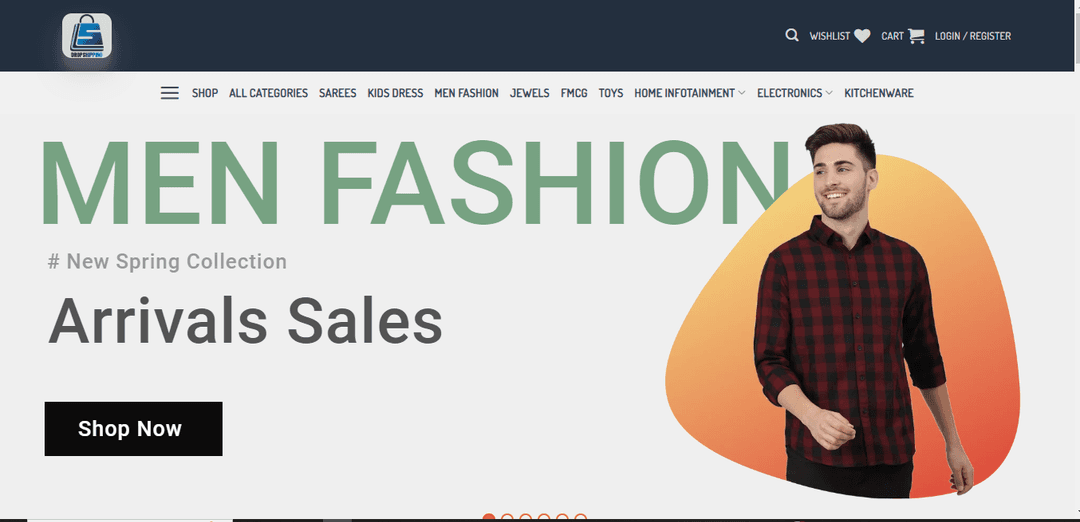Screen dimensions: 1080x522
Task: Open the Kids Dress category
Action: click(395, 93)
